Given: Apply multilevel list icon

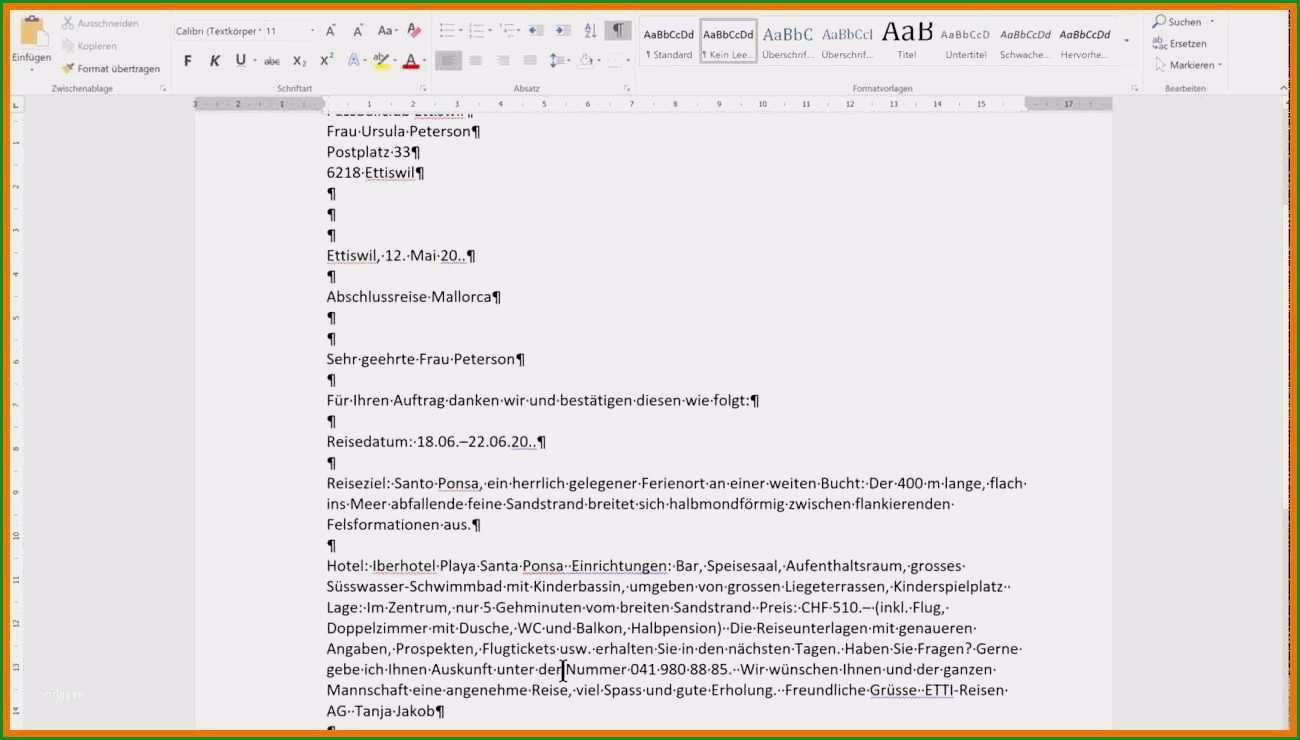Looking at the screenshot, I should (x=506, y=31).
